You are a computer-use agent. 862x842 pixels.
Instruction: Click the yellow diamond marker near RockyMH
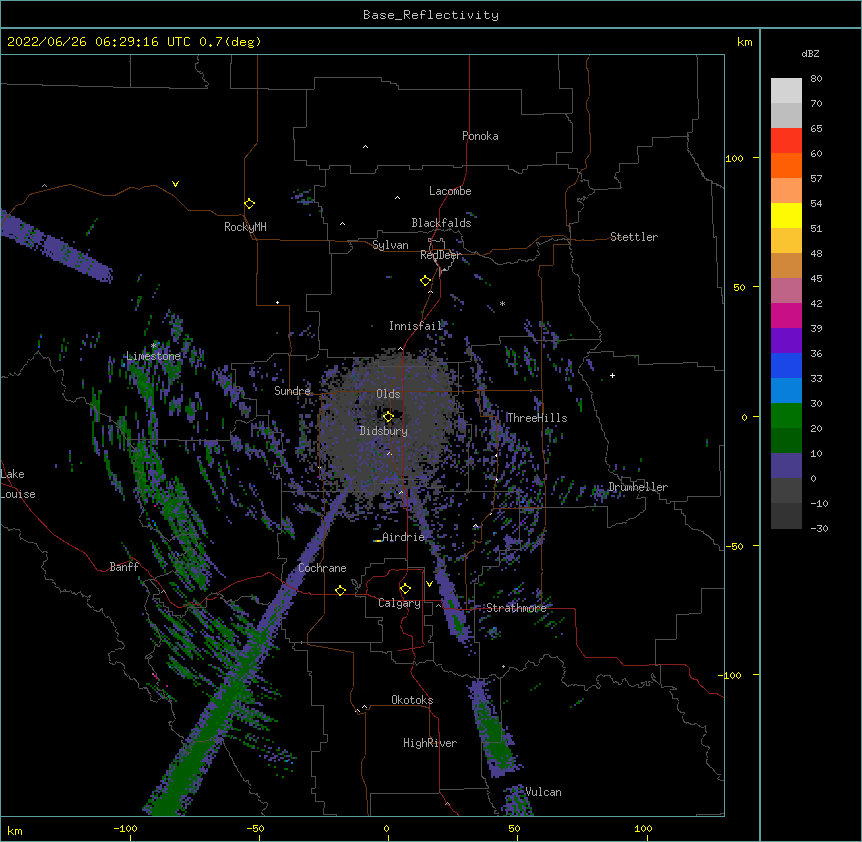coord(250,204)
